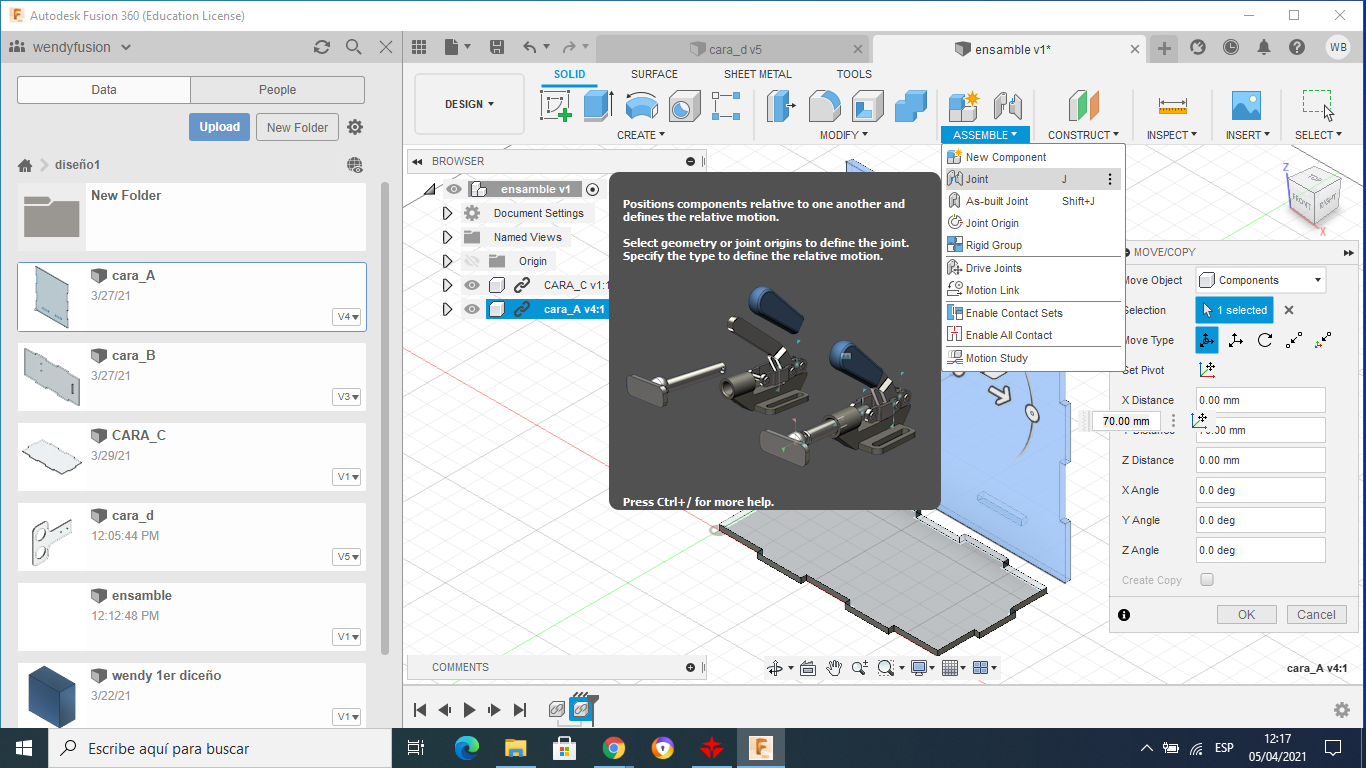Click the Joint icon in the toolbar

1008,106
